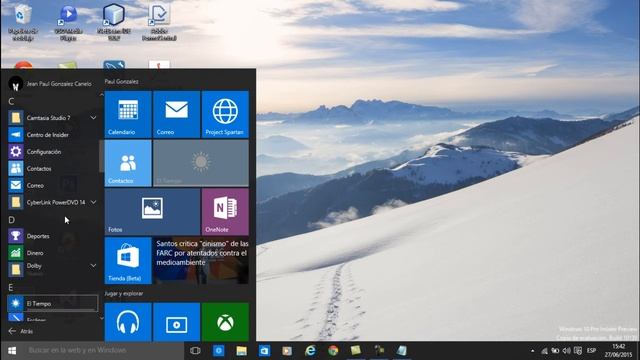Open the headphones music tile

coord(128,322)
